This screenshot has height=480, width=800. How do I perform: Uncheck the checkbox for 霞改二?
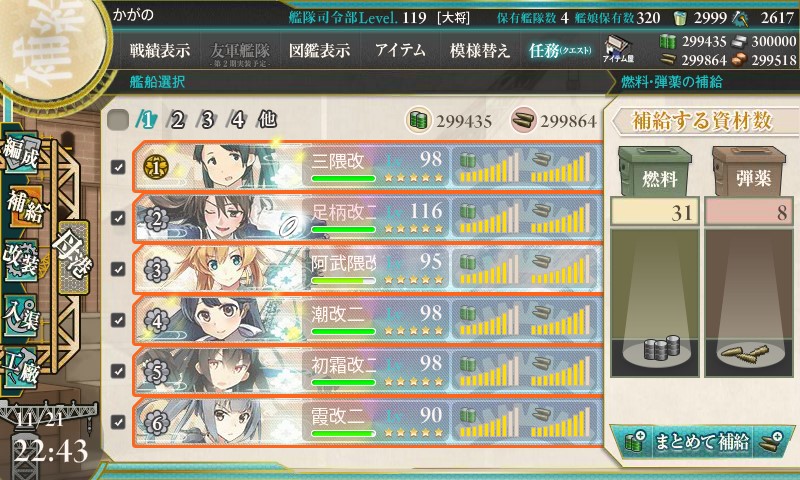click(118, 422)
